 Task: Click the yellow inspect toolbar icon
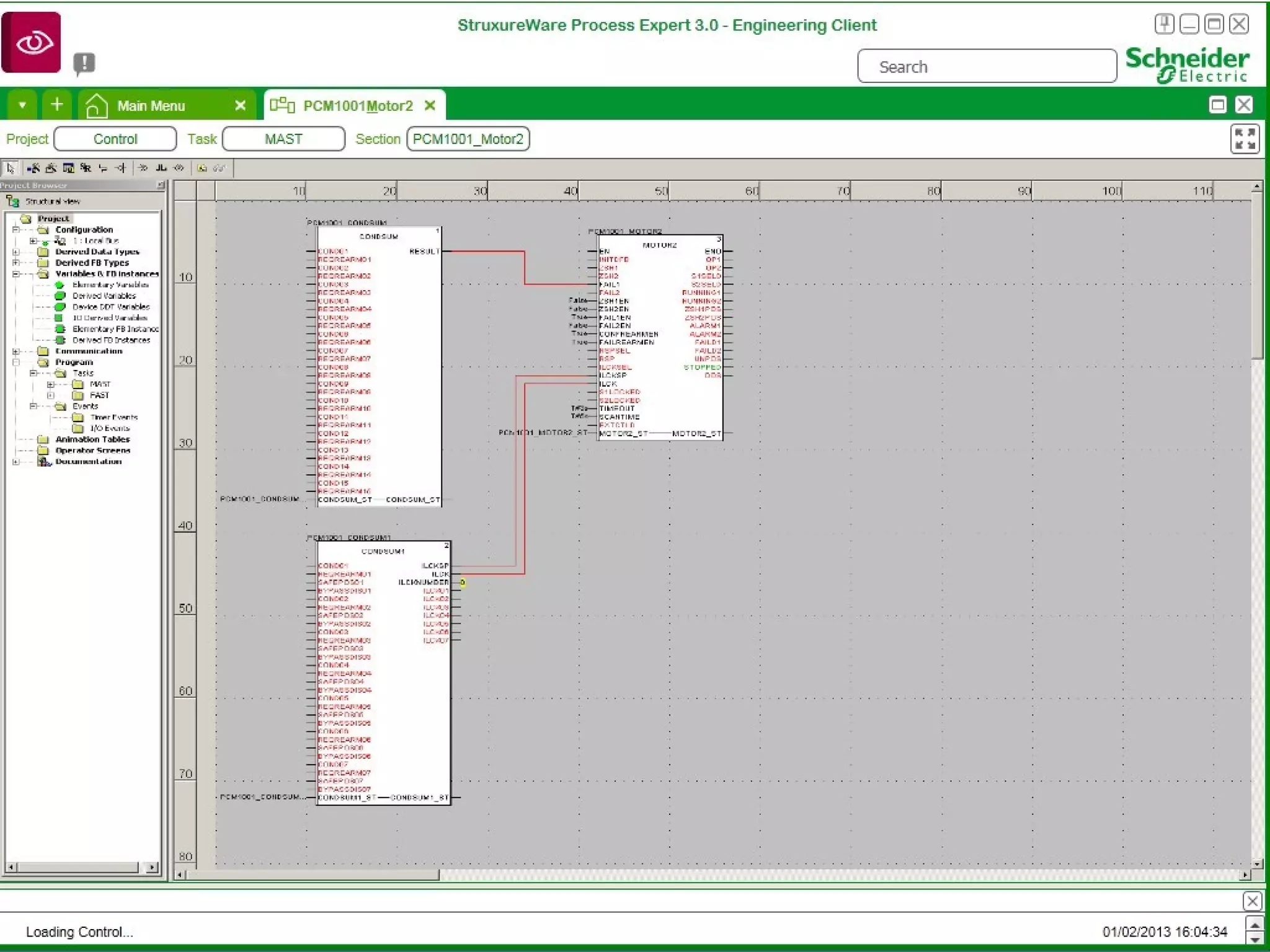202,168
